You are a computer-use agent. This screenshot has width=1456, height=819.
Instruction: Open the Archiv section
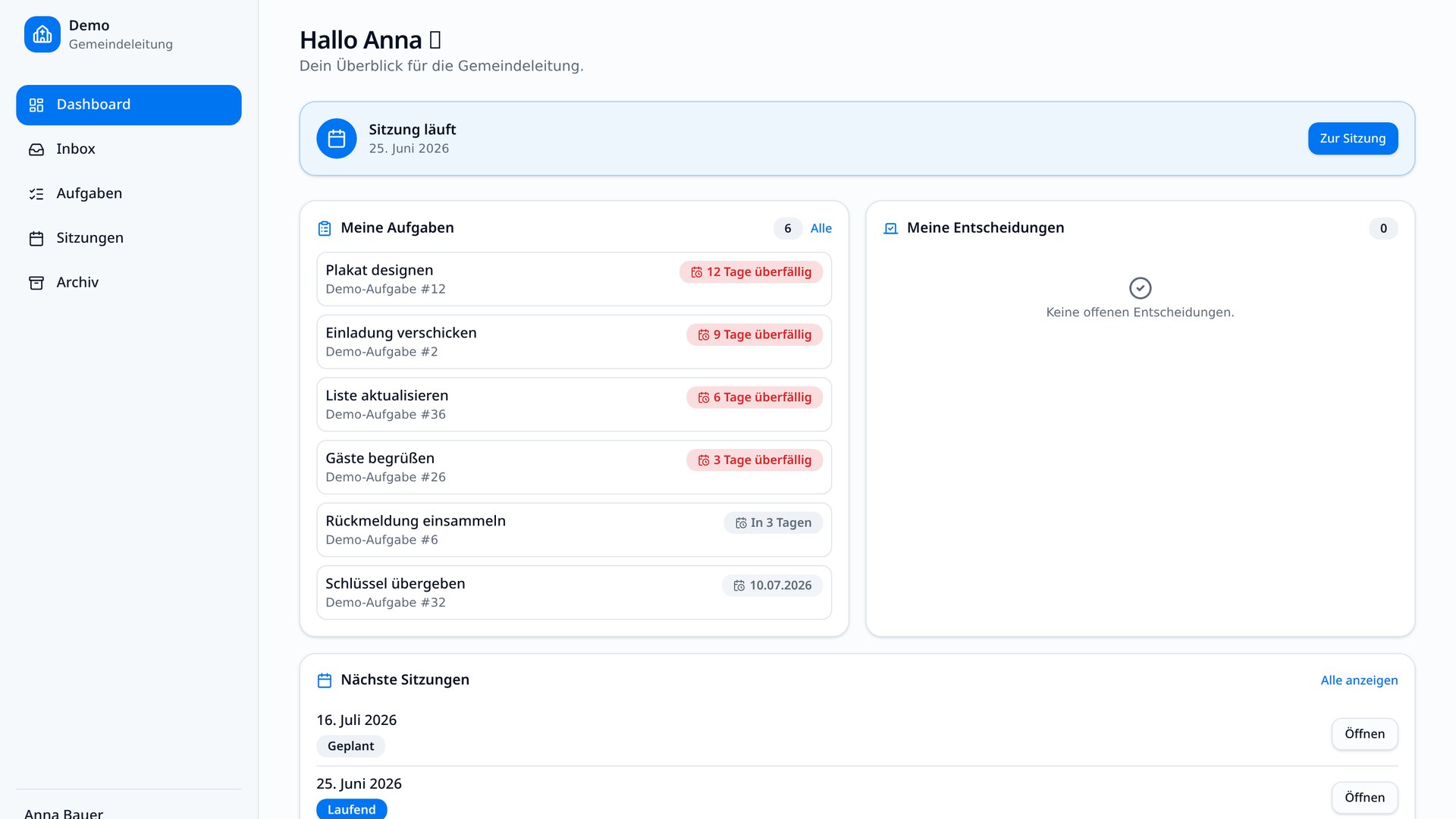[x=129, y=283]
